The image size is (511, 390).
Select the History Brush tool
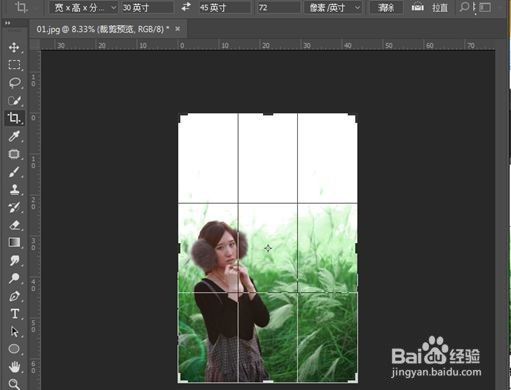14,207
